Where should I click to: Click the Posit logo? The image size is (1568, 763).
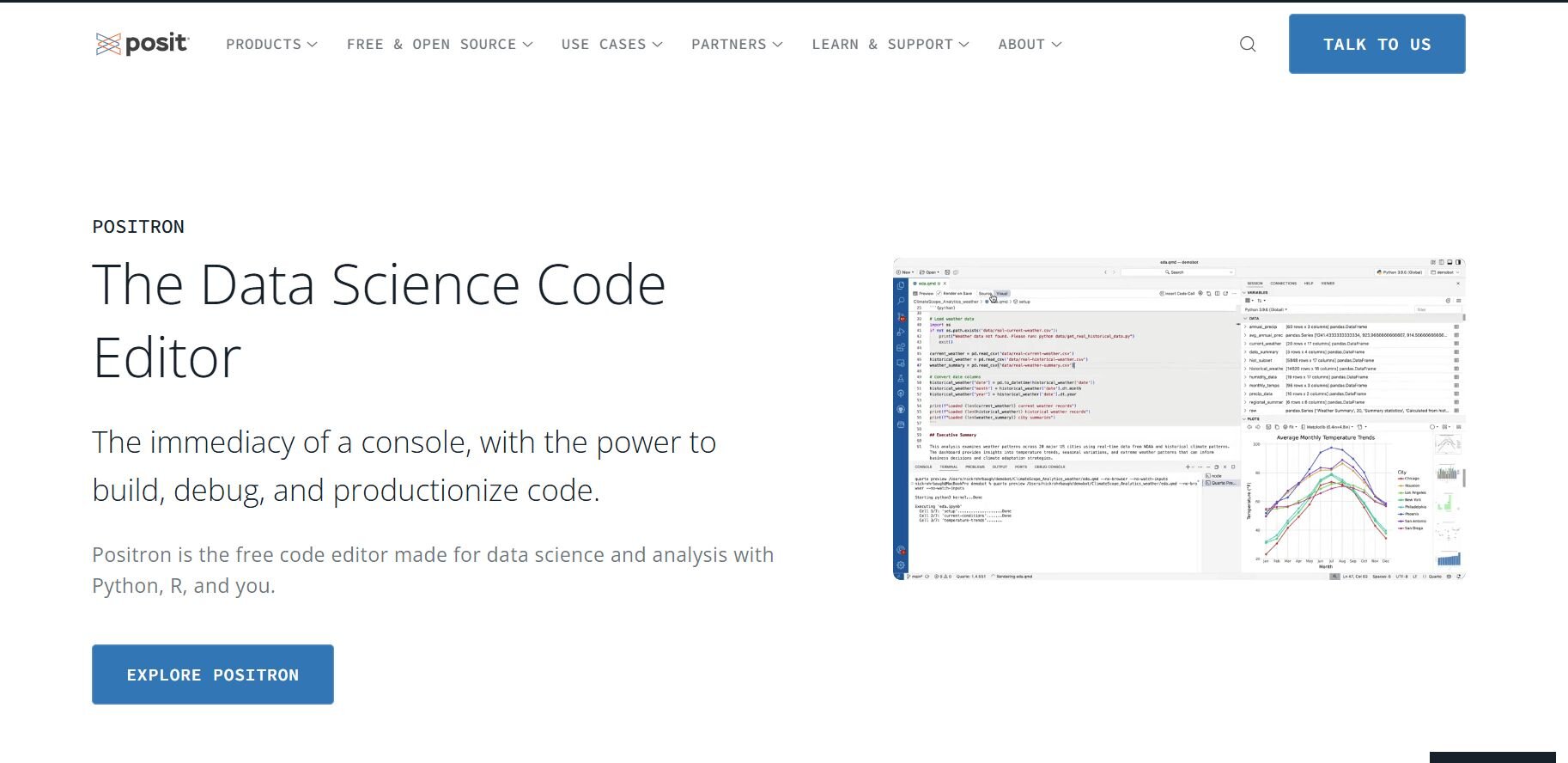tap(143, 44)
